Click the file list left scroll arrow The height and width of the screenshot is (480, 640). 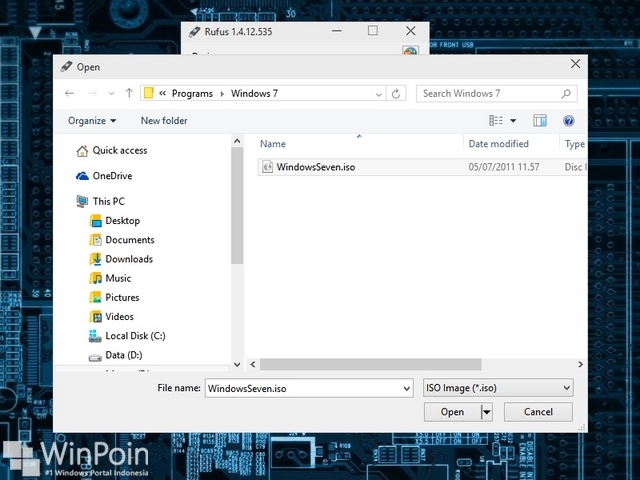253,364
